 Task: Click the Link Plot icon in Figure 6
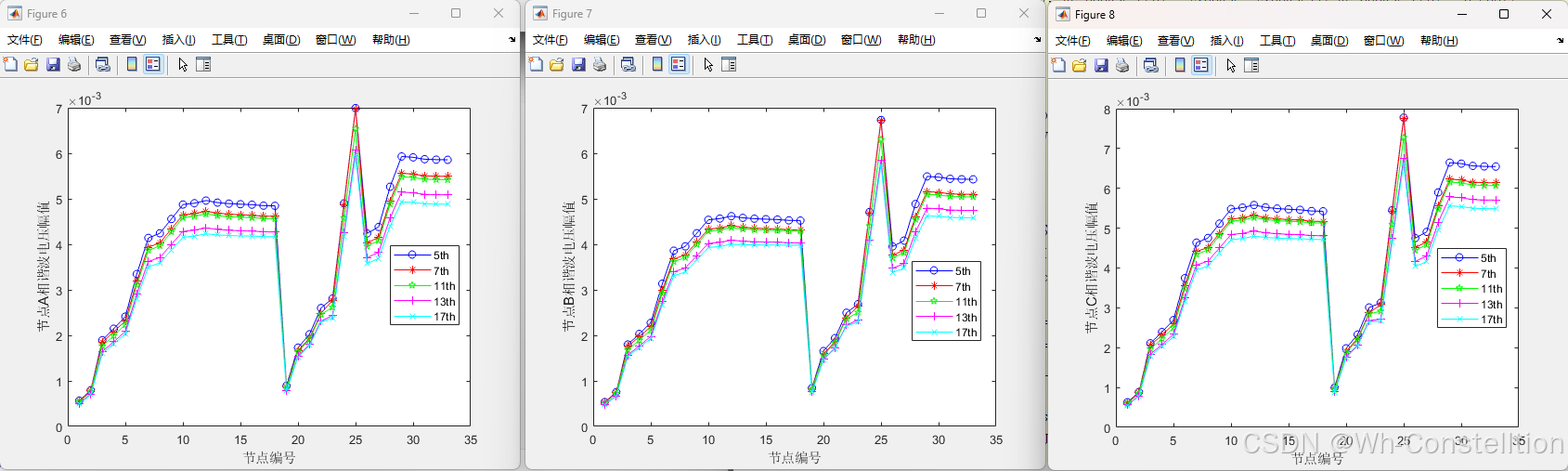(x=103, y=64)
